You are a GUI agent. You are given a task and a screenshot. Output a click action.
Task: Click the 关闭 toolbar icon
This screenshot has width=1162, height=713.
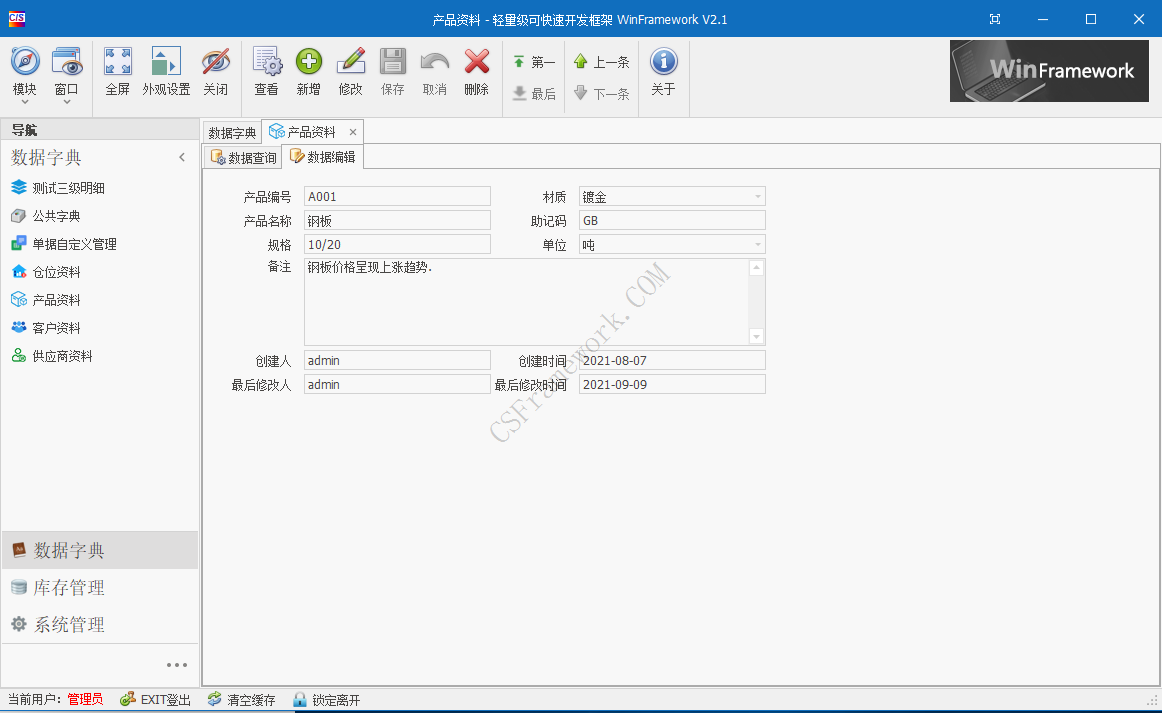216,62
